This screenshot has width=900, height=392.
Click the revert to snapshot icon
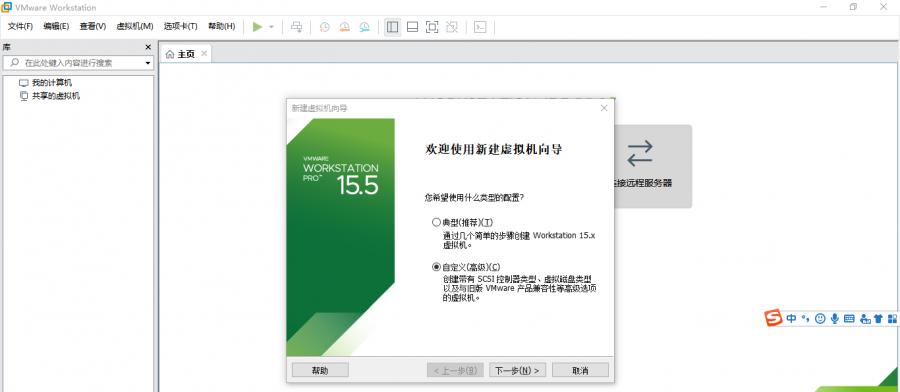[344, 27]
